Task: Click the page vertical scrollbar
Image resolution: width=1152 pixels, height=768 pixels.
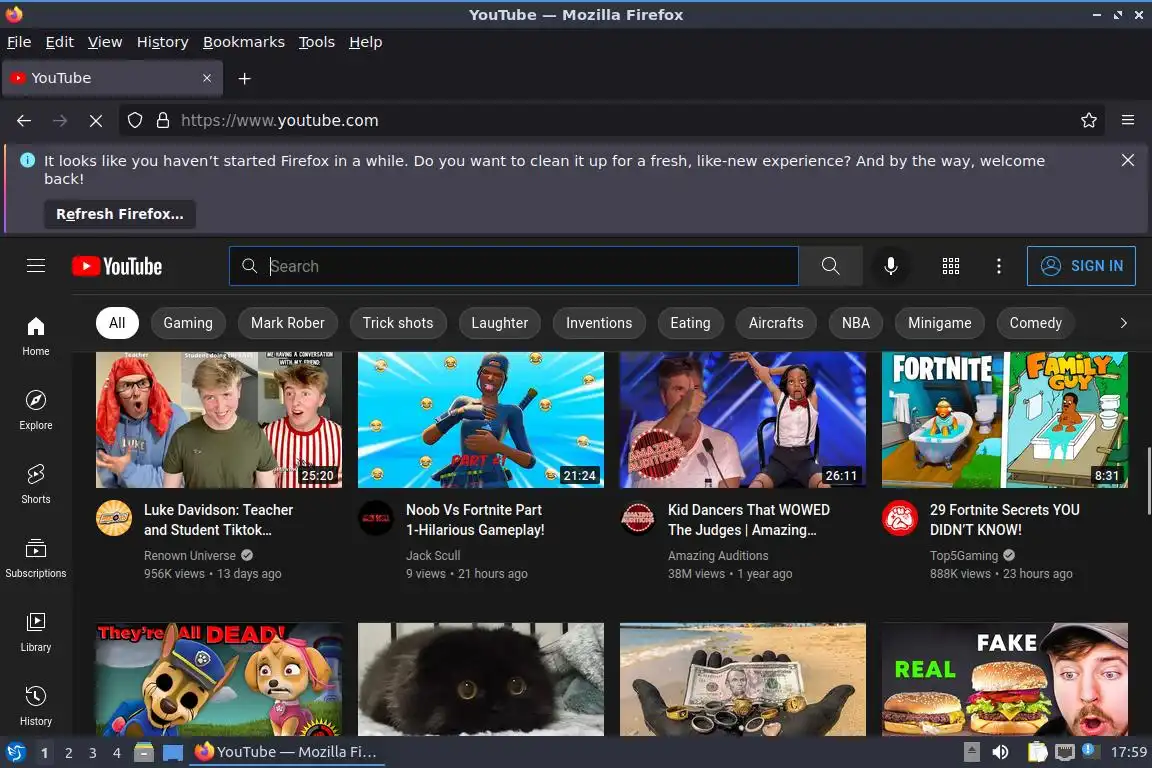Action: click(x=1148, y=481)
